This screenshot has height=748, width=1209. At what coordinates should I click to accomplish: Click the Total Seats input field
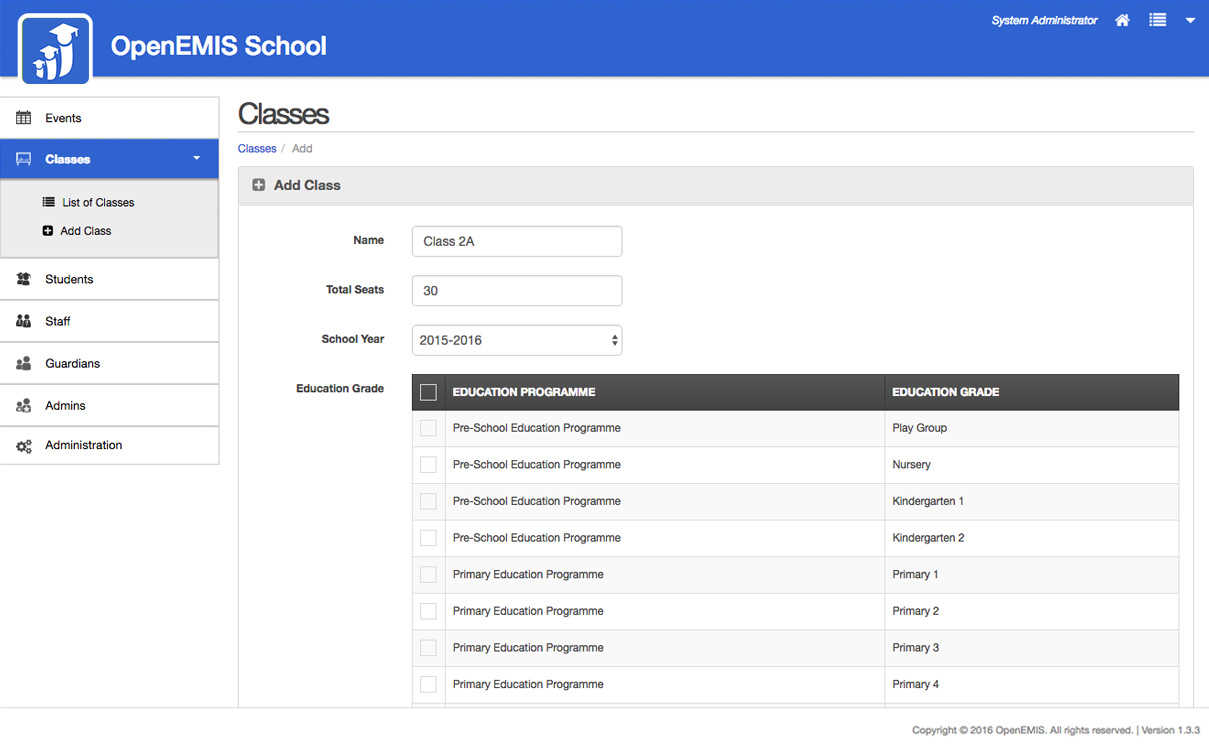coord(516,290)
